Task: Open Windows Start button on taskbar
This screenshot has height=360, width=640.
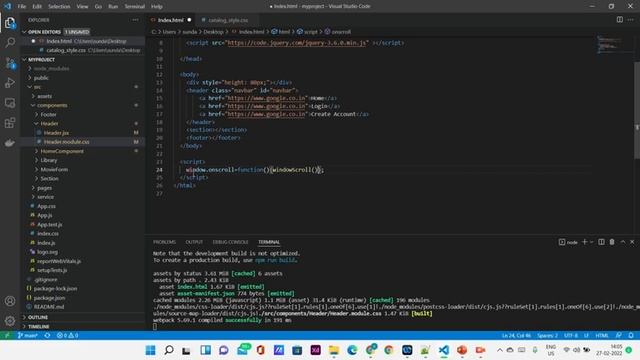Action: coord(150,350)
